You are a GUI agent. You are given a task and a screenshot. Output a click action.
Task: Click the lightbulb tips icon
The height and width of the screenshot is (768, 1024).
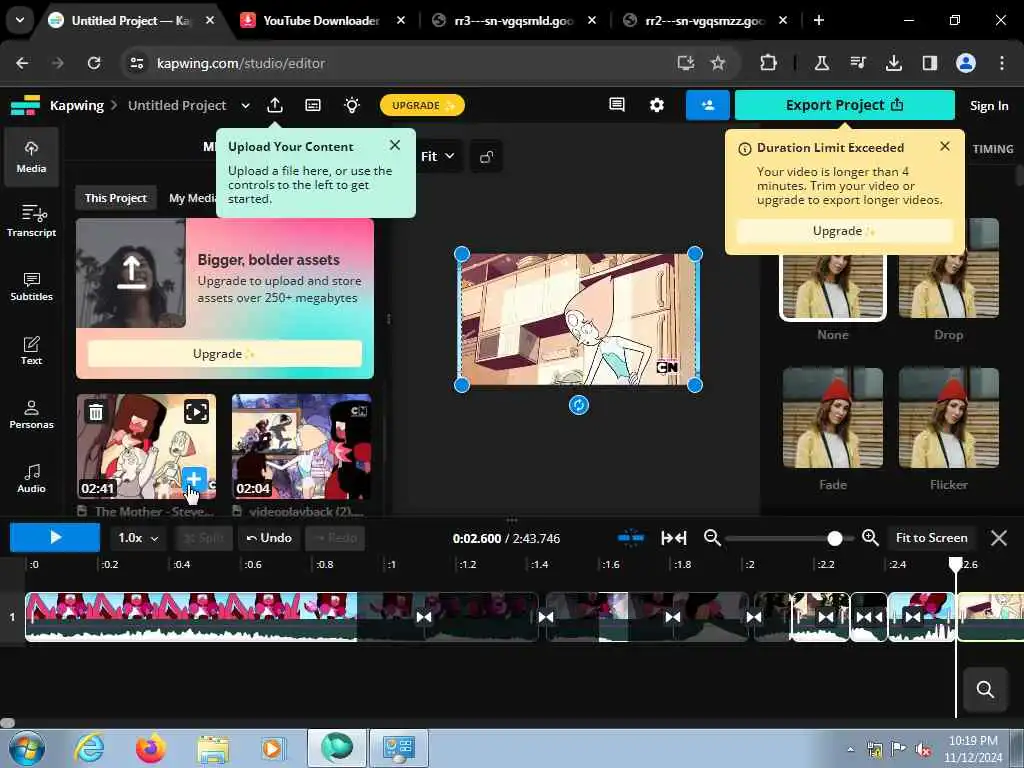(351, 105)
